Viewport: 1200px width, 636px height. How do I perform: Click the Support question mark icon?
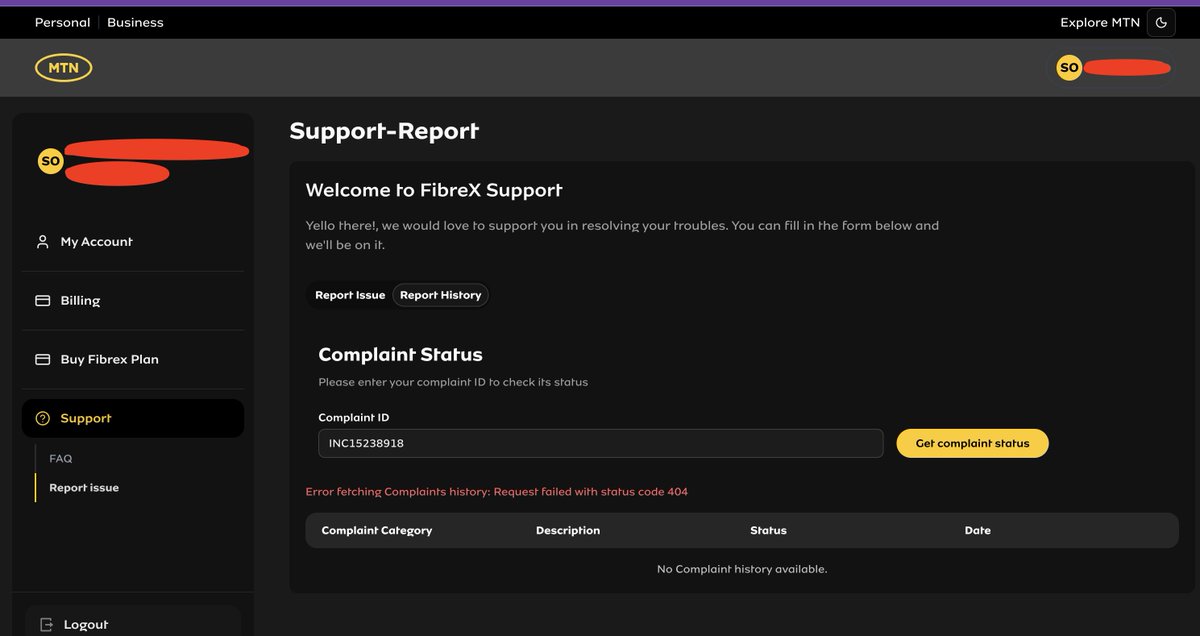tap(42, 418)
